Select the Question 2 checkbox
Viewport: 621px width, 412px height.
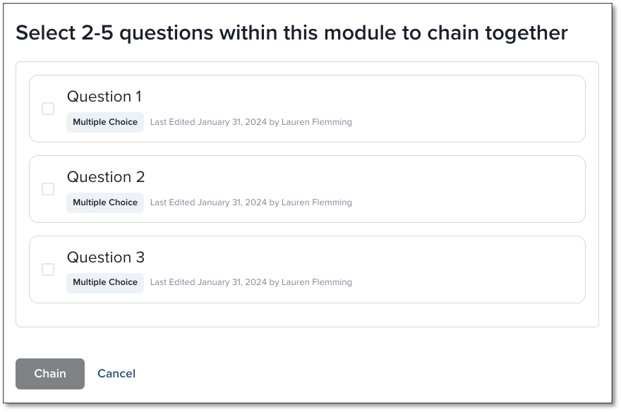click(x=48, y=189)
